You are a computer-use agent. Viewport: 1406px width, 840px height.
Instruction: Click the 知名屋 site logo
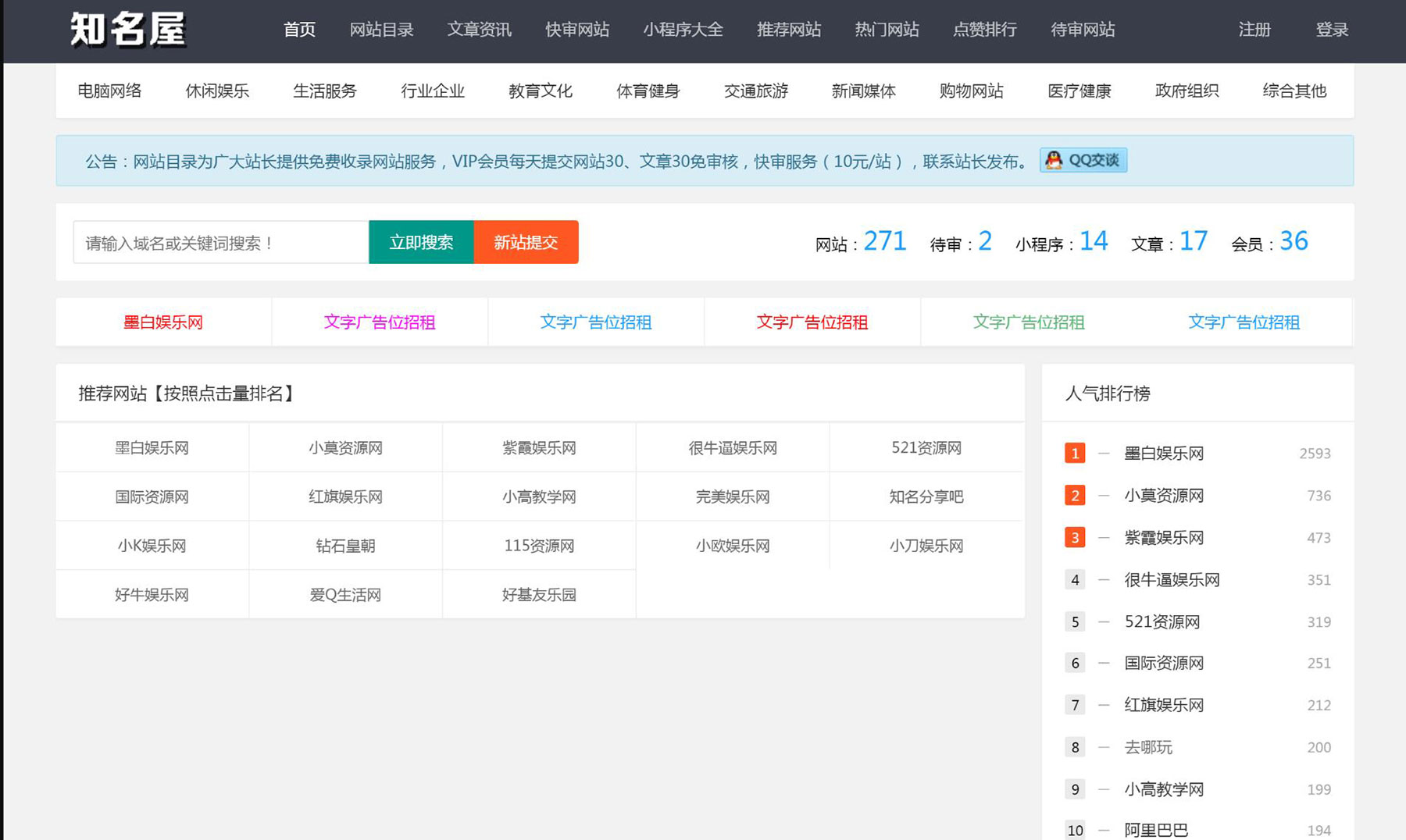(x=127, y=30)
